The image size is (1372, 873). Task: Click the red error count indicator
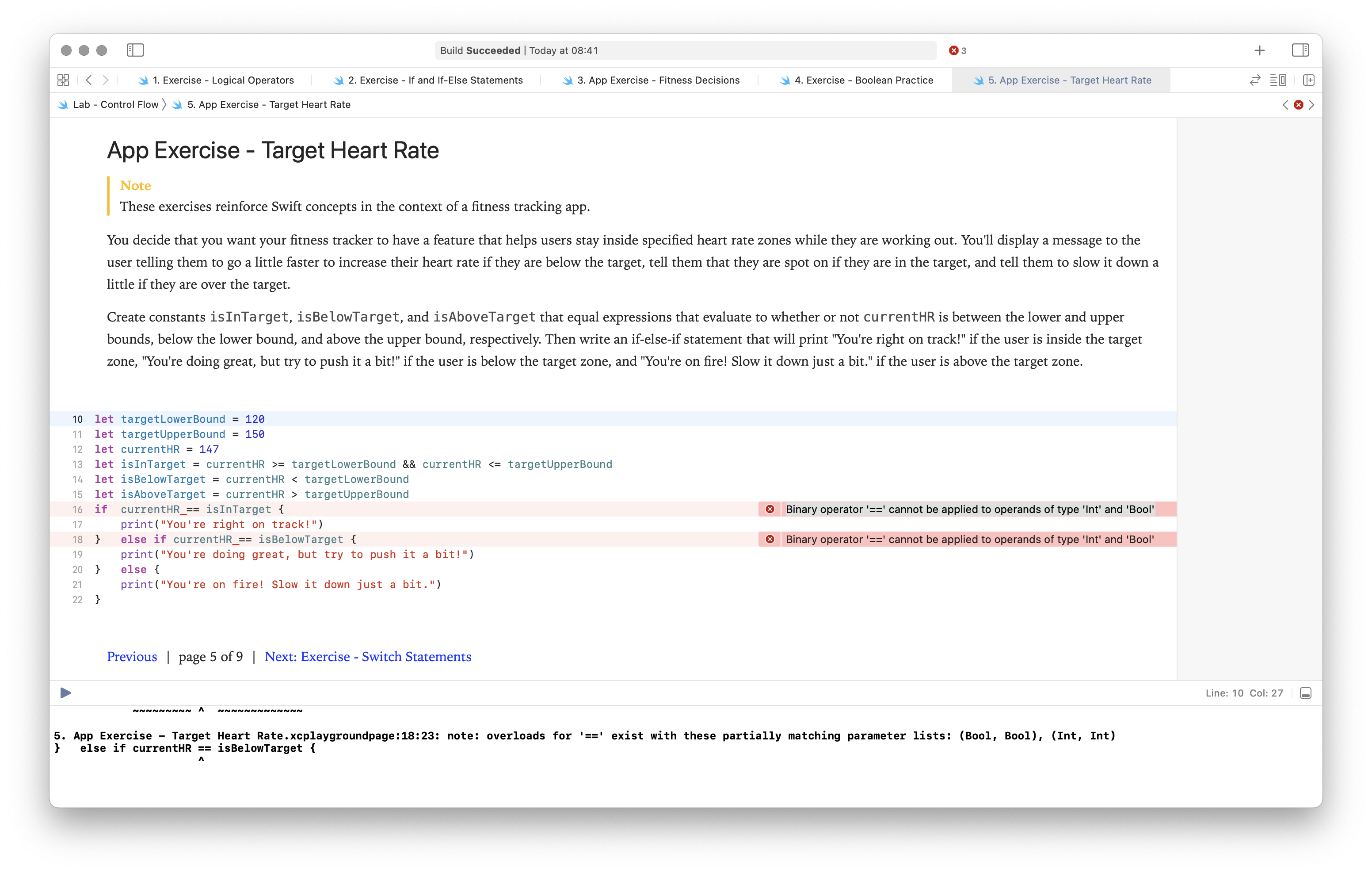tap(957, 51)
